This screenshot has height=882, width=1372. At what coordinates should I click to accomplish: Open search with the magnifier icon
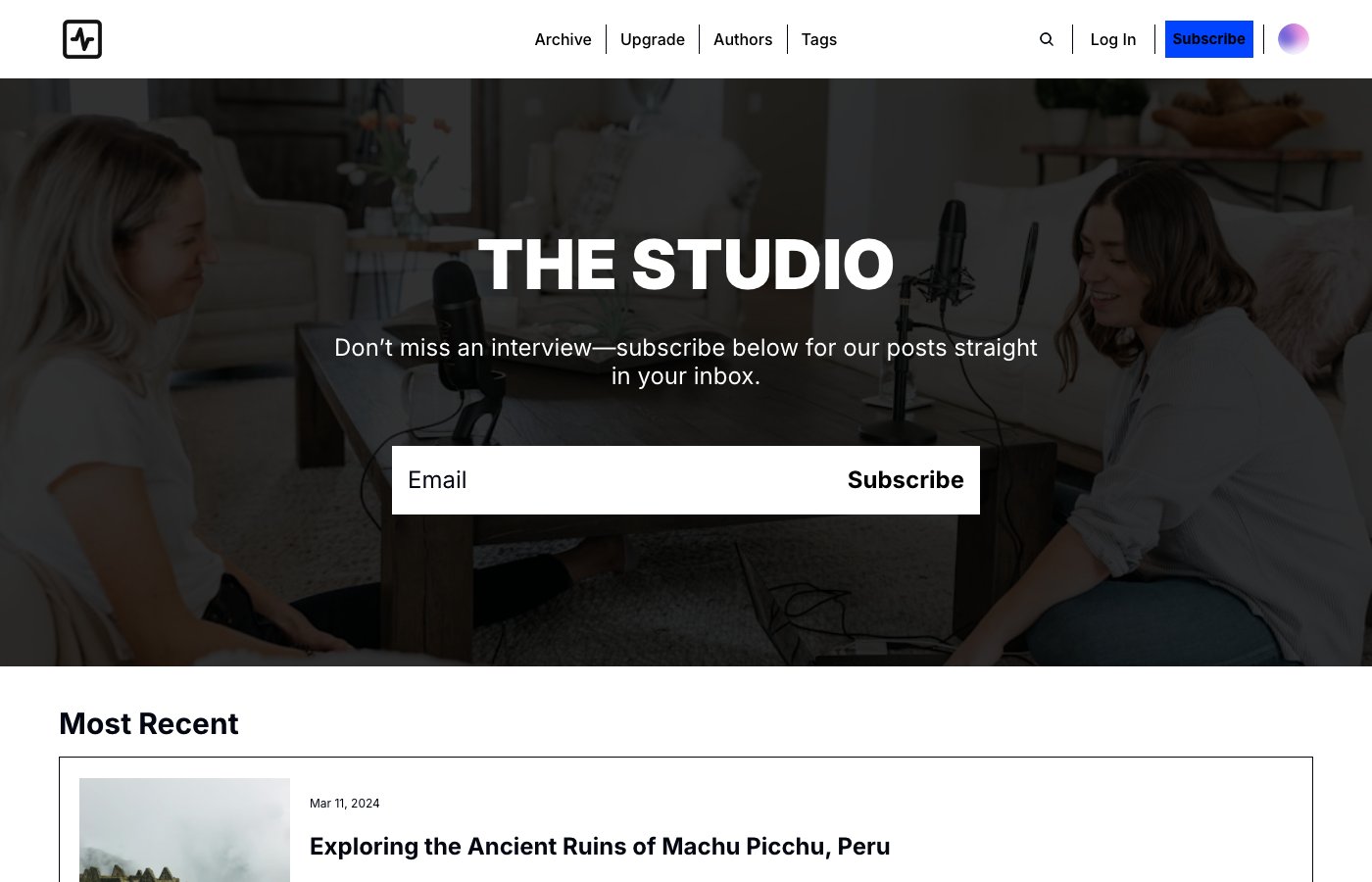(1047, 39)
